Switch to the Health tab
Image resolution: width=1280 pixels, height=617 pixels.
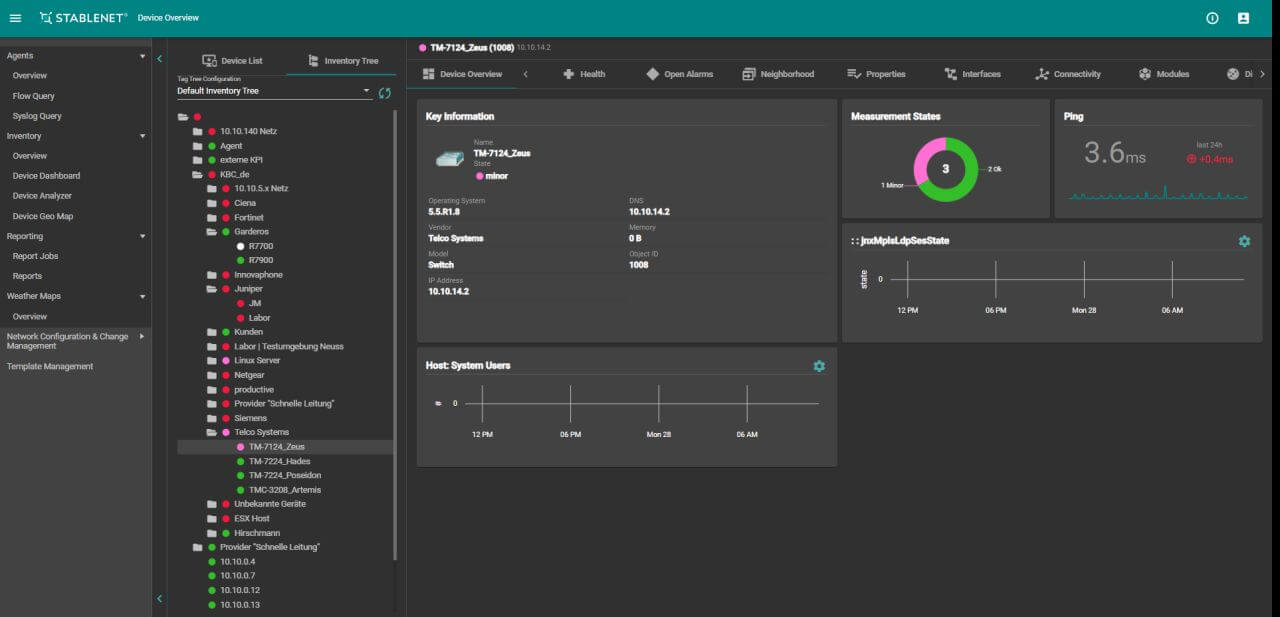[x=584, y=74]
